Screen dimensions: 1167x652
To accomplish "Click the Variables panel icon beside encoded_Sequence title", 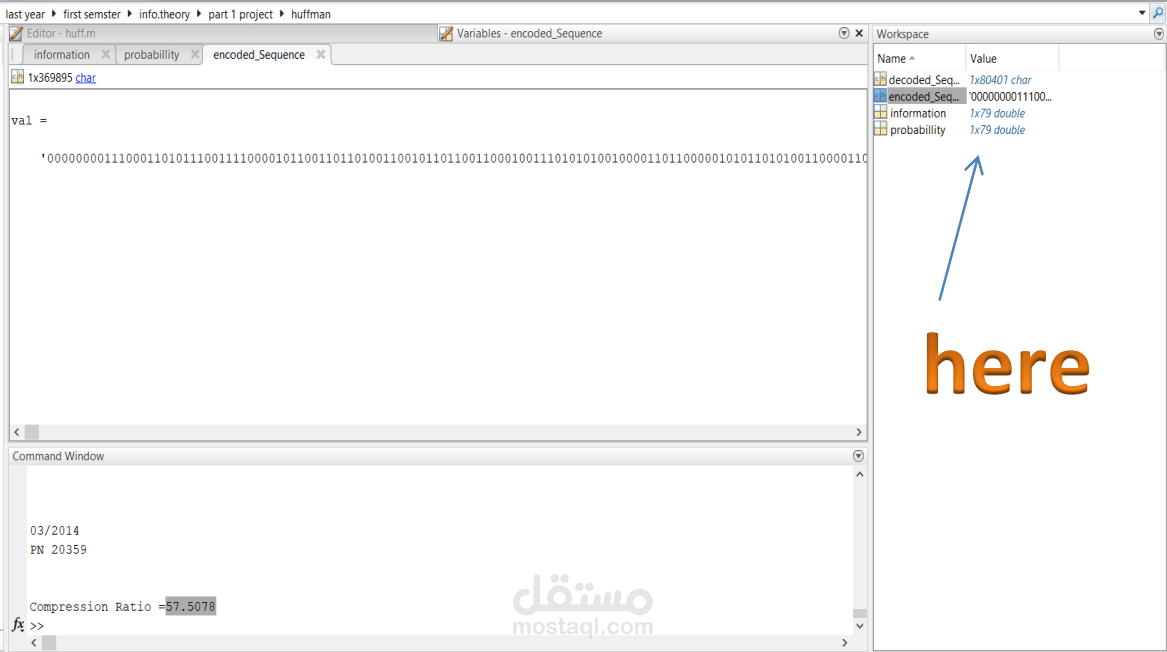I will click(444, 33).
